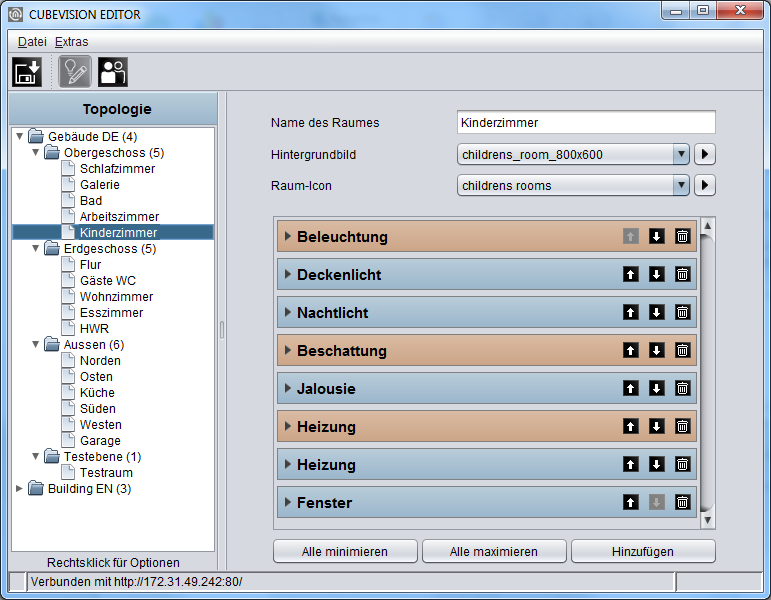The width and height of the screenshot is (771, 600).
Task: Collapse the Testebene tree node
Action: (35, 456)
